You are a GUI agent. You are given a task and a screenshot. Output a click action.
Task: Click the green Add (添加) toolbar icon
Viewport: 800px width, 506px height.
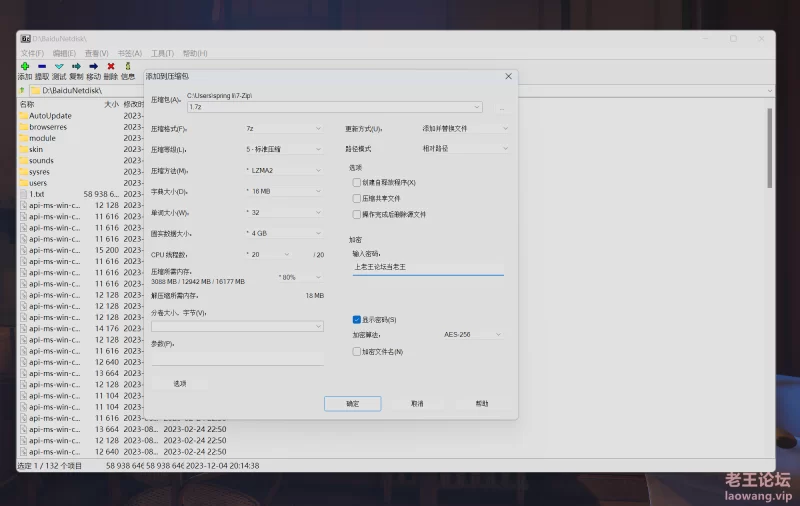tap(24, 66)
